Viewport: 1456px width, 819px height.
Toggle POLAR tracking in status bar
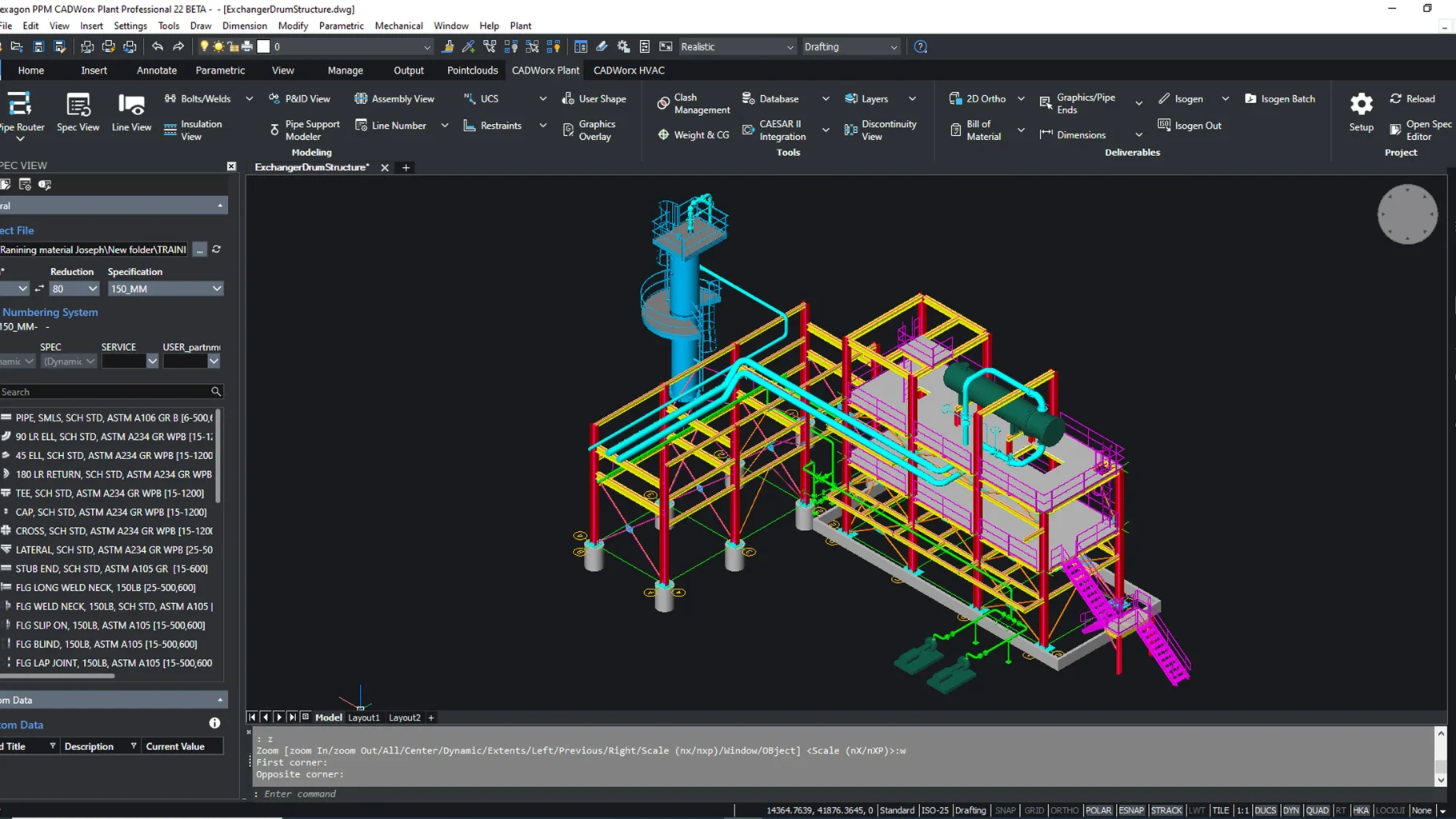1098,810
